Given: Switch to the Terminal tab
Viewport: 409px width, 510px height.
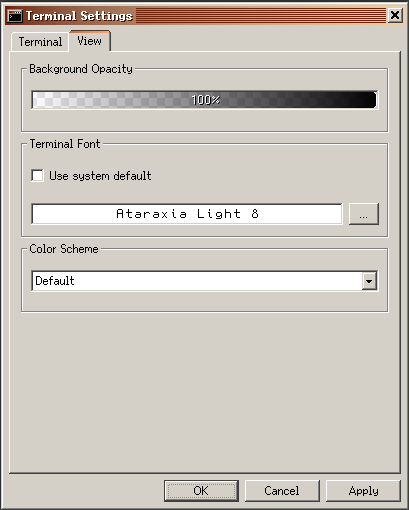Looking at the screenshot, I should point(40,42).
